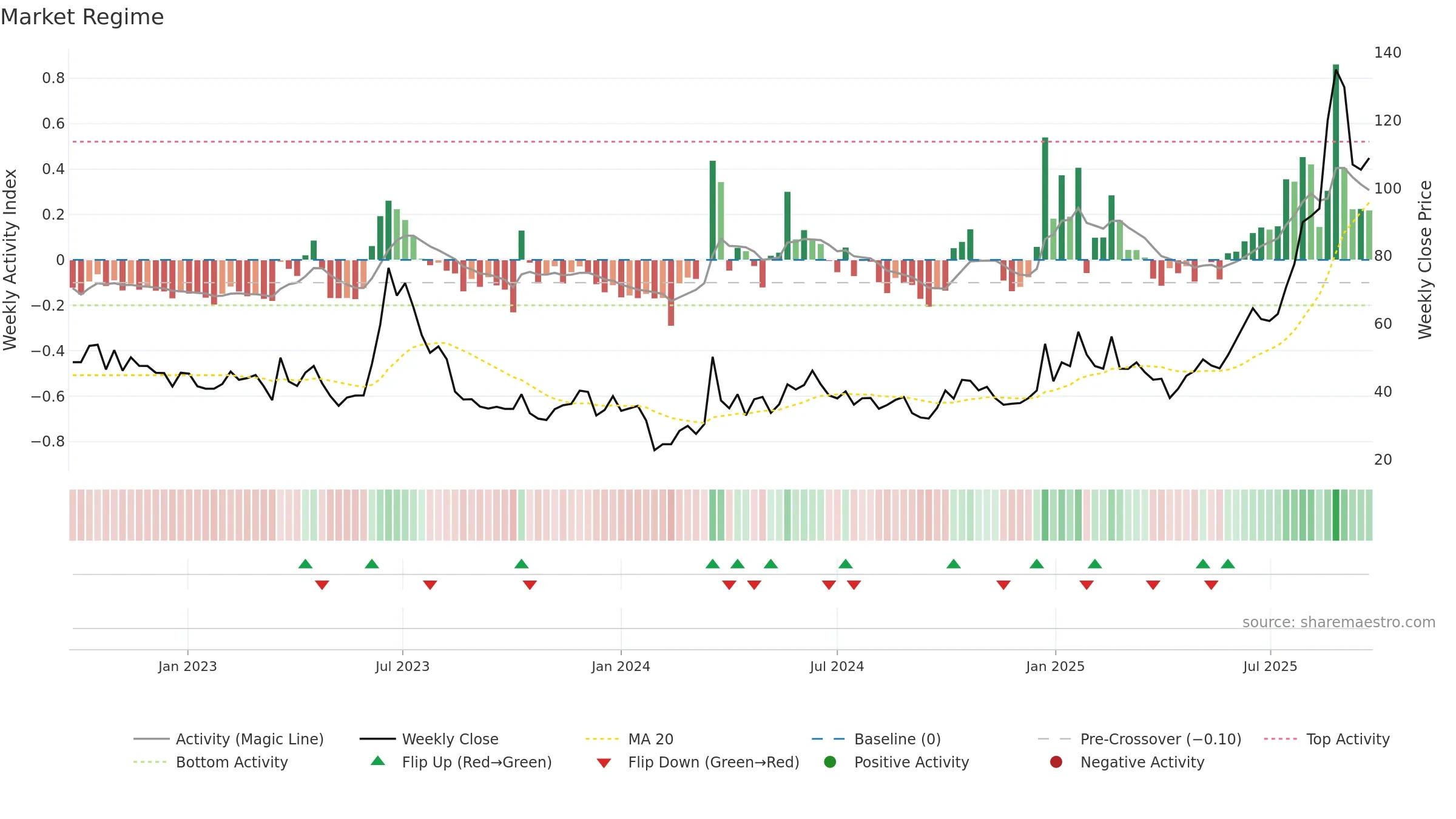Click the 0.4 tick on left axis
The height and width of the screenshot is (819, 1456).
click(x=53, y=169)
